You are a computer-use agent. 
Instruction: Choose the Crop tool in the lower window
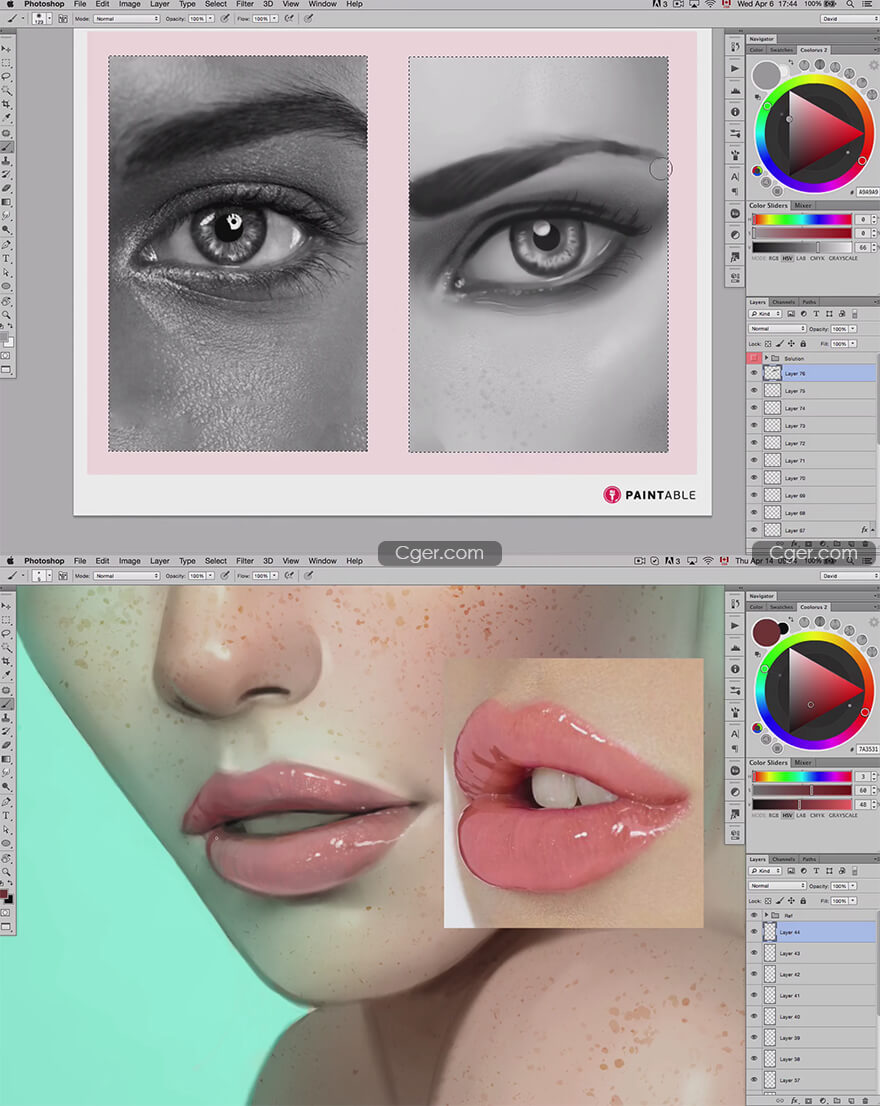tap(6, 662)
